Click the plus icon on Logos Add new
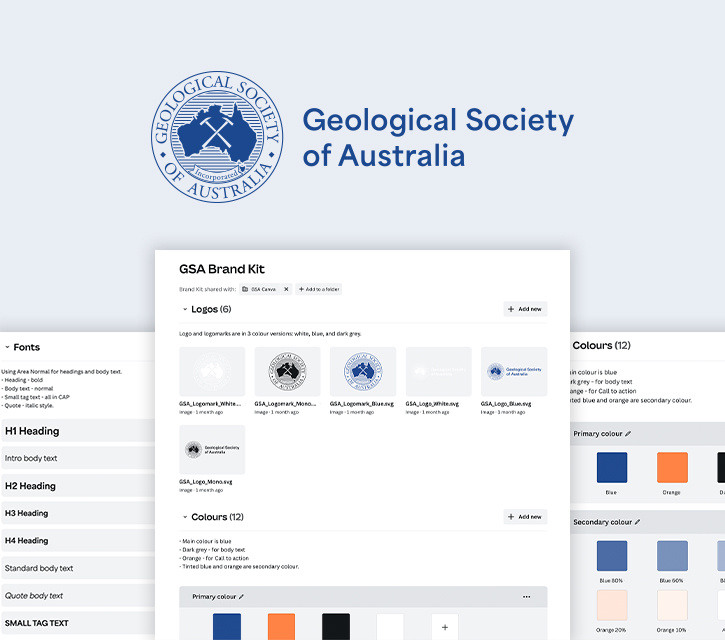 pos(511,309)
